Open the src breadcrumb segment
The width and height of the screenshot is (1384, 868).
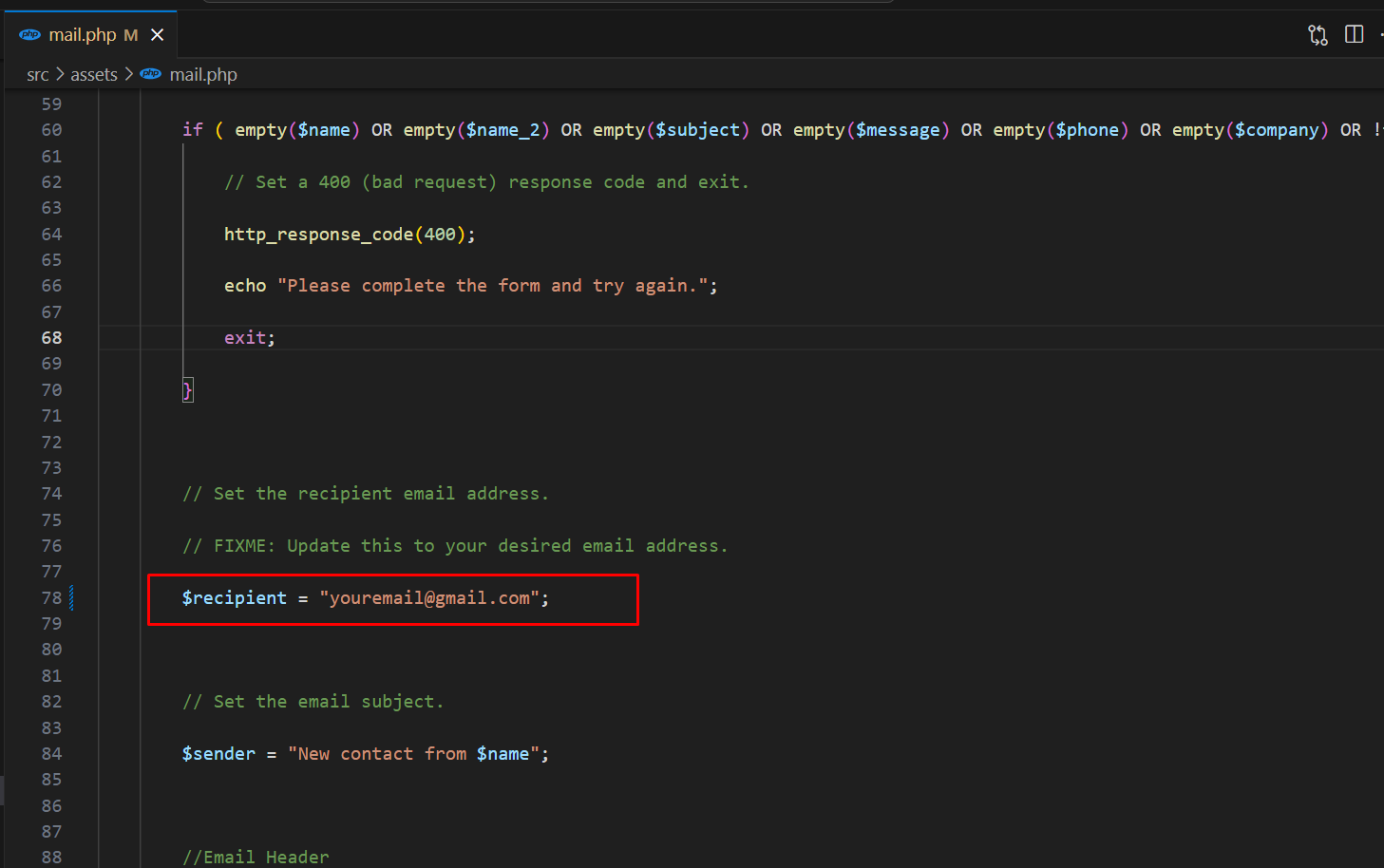coord(38,75)
